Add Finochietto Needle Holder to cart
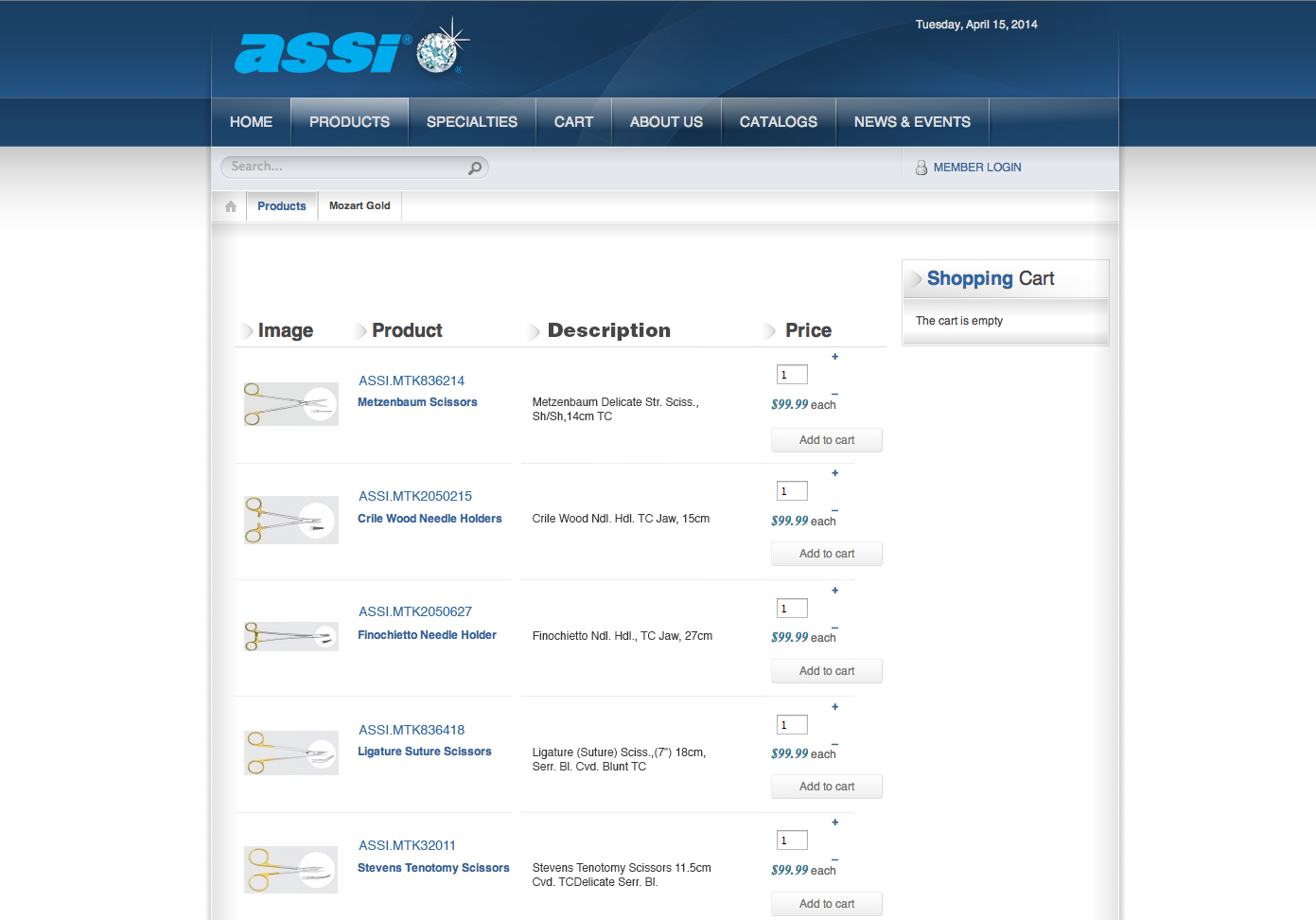1316x920 pixels. [x=827, y=671]
